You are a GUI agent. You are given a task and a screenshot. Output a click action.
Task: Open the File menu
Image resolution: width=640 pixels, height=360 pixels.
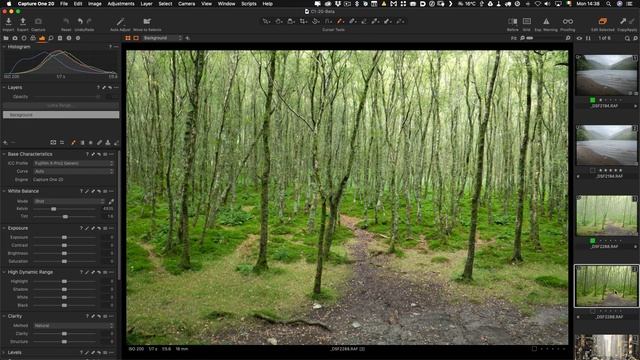point(64,4)
